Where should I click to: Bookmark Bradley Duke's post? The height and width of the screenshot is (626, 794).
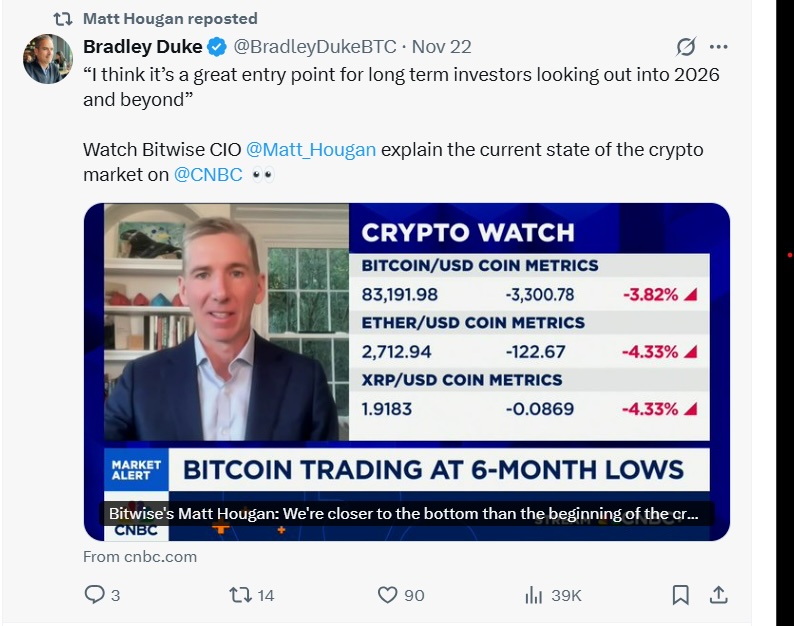click(680, 595)
